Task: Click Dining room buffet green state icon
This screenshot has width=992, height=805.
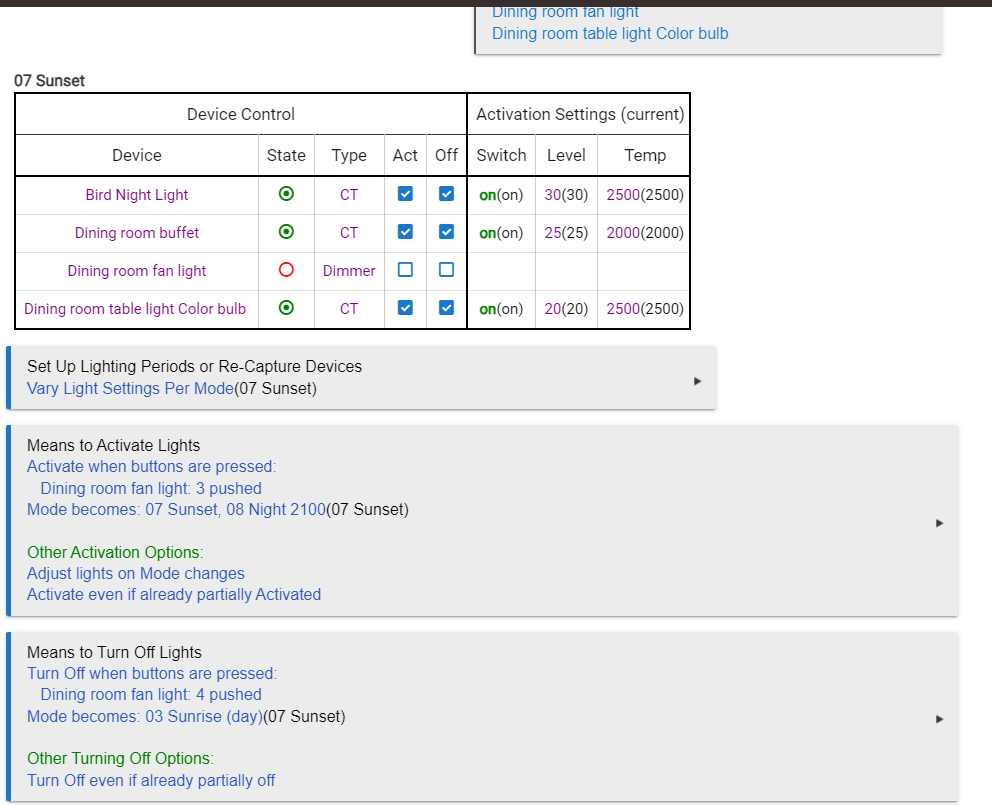Action: 286,232
